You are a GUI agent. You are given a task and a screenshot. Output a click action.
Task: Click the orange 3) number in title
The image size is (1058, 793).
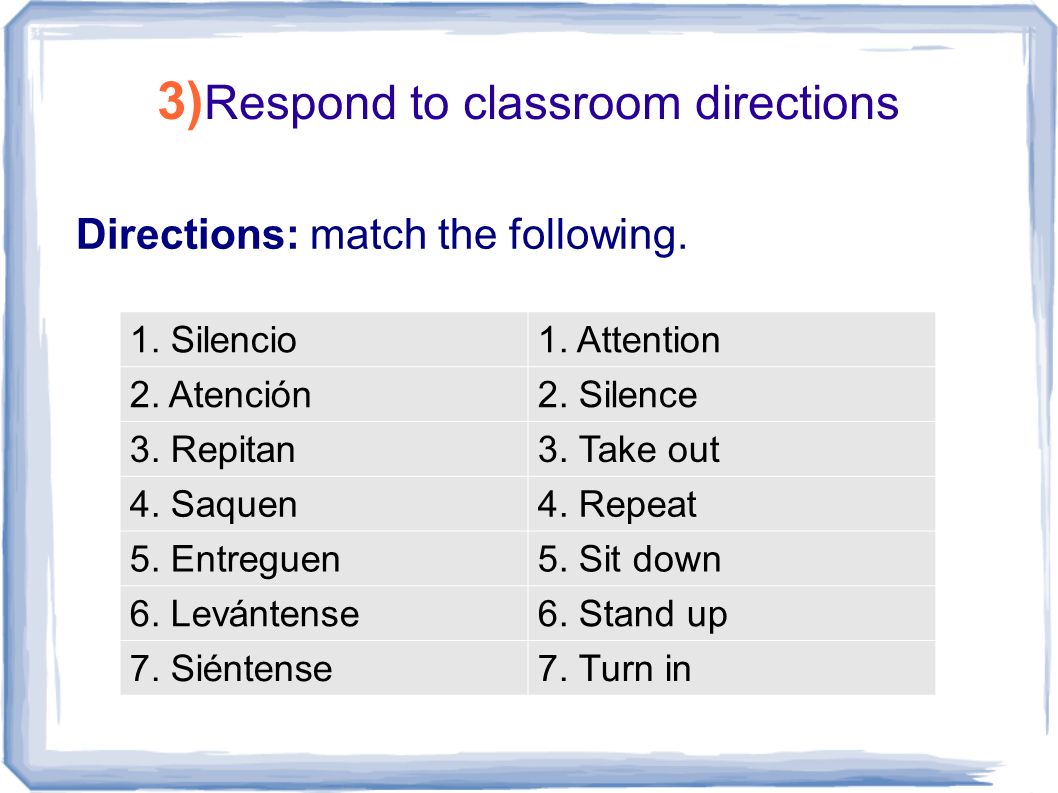point(180,103)
